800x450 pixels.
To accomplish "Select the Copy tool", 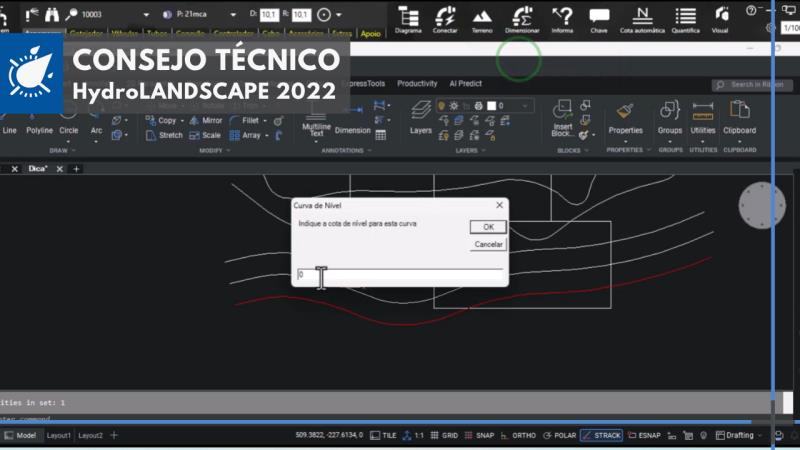I will coord(161,120).
